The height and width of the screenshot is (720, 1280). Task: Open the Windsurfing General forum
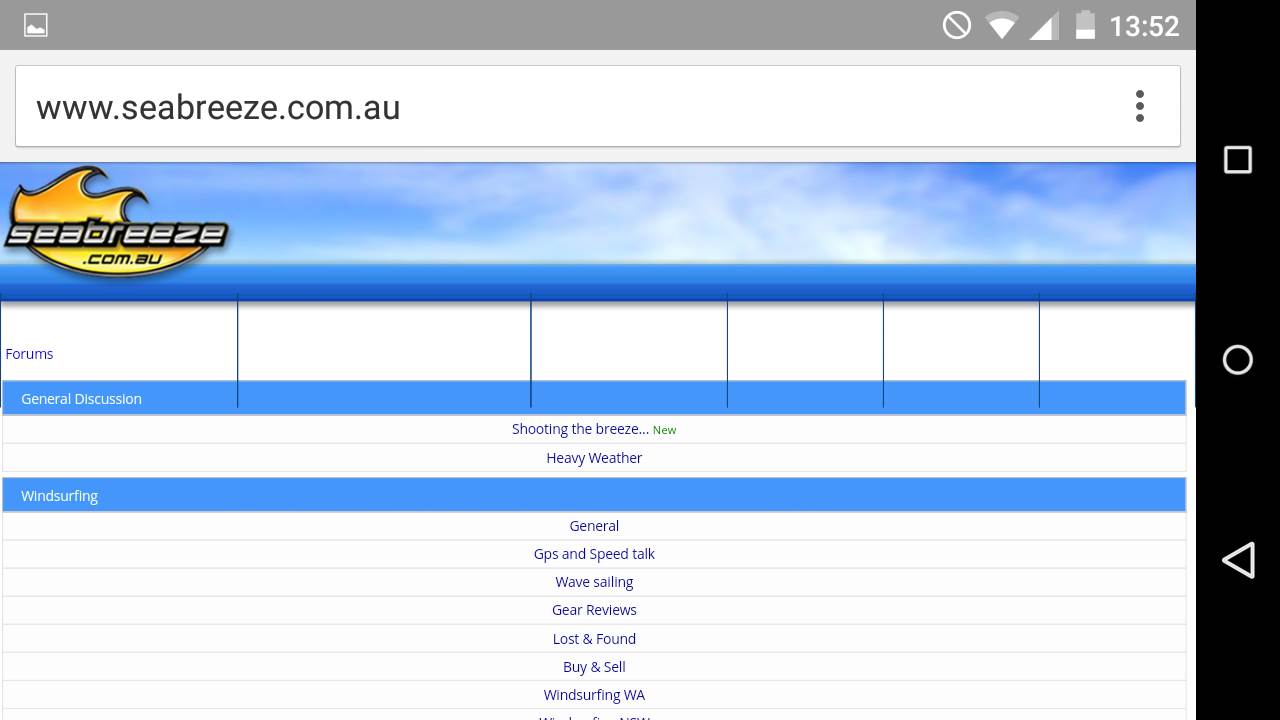coord(594,526)
